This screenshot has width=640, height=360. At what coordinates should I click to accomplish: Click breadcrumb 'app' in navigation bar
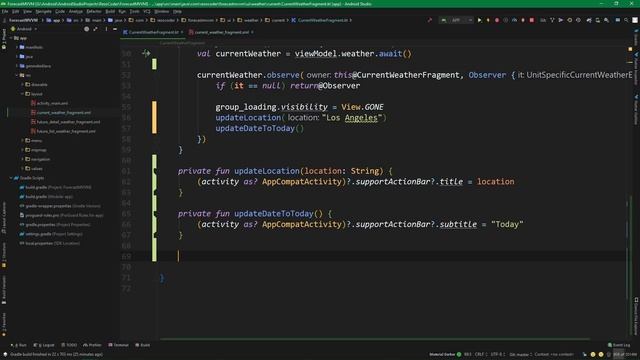(53, 20)
